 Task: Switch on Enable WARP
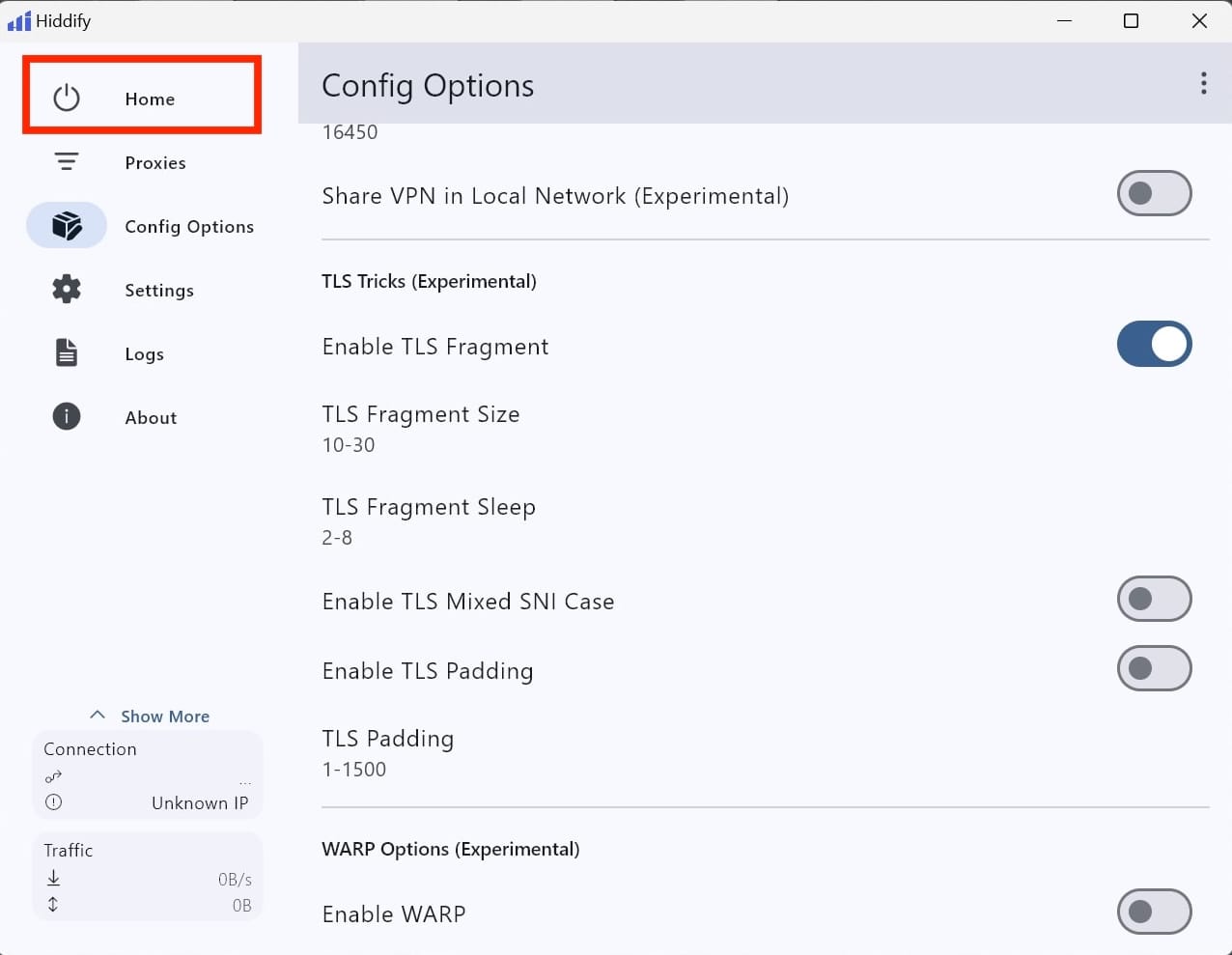(x=1154, y=913)
